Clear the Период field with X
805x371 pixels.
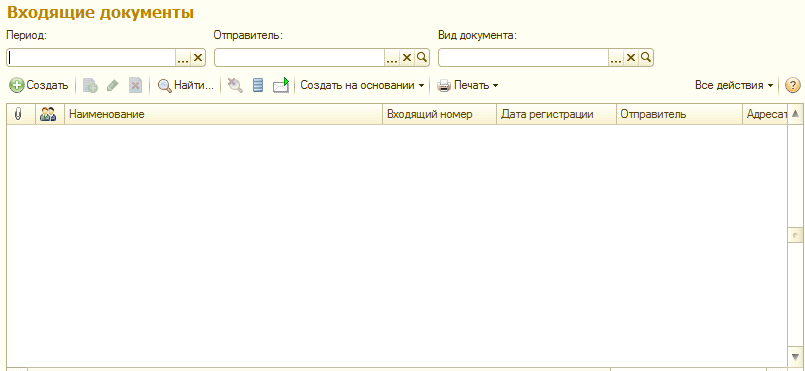198,58
